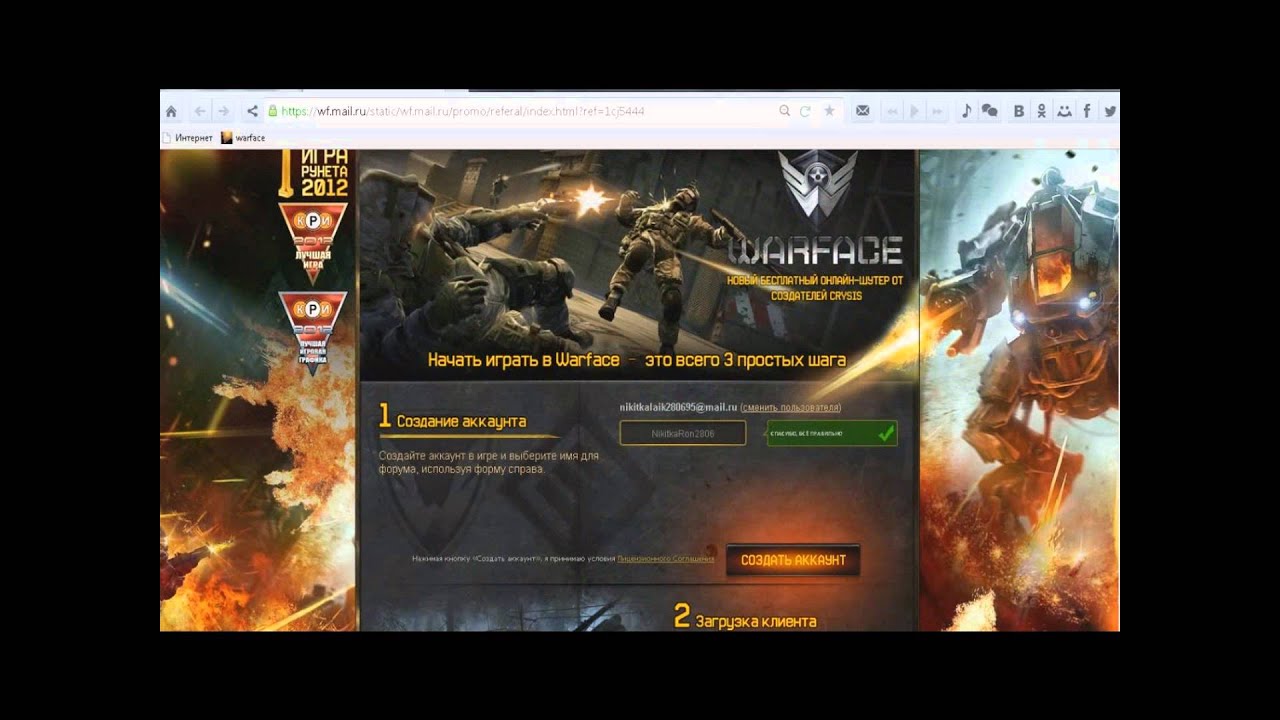1280x720 pixels.
Task: Click the WARFACE title logo text
Action: (x=816, y=250)
